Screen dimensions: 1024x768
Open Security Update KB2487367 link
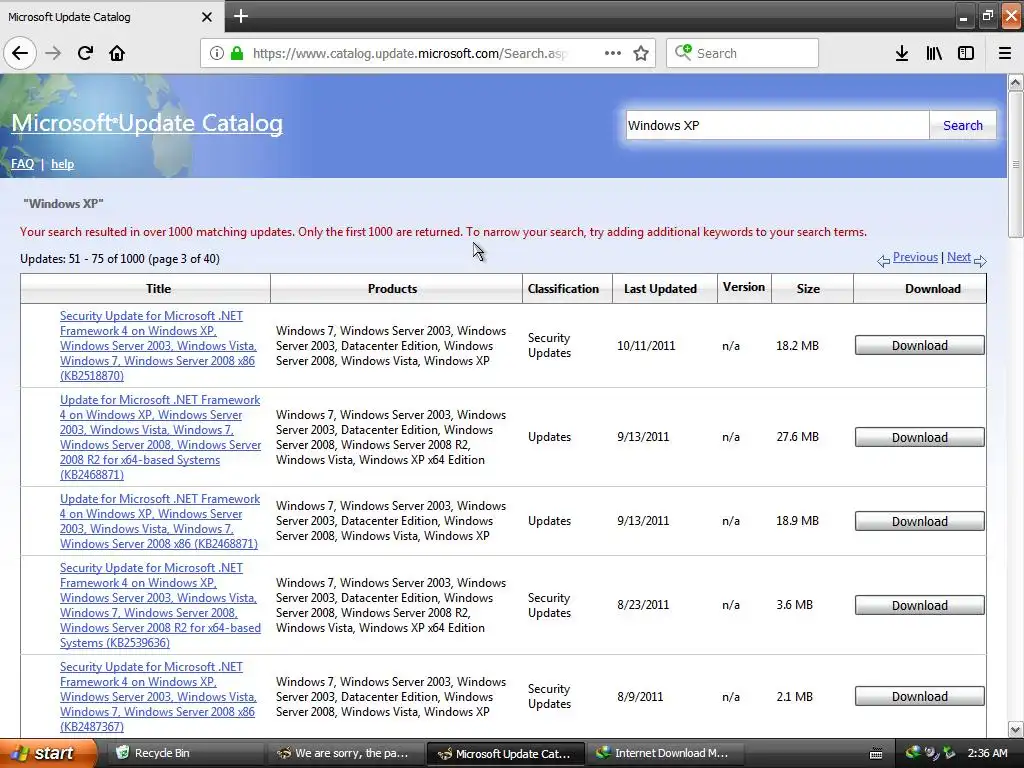158,696
